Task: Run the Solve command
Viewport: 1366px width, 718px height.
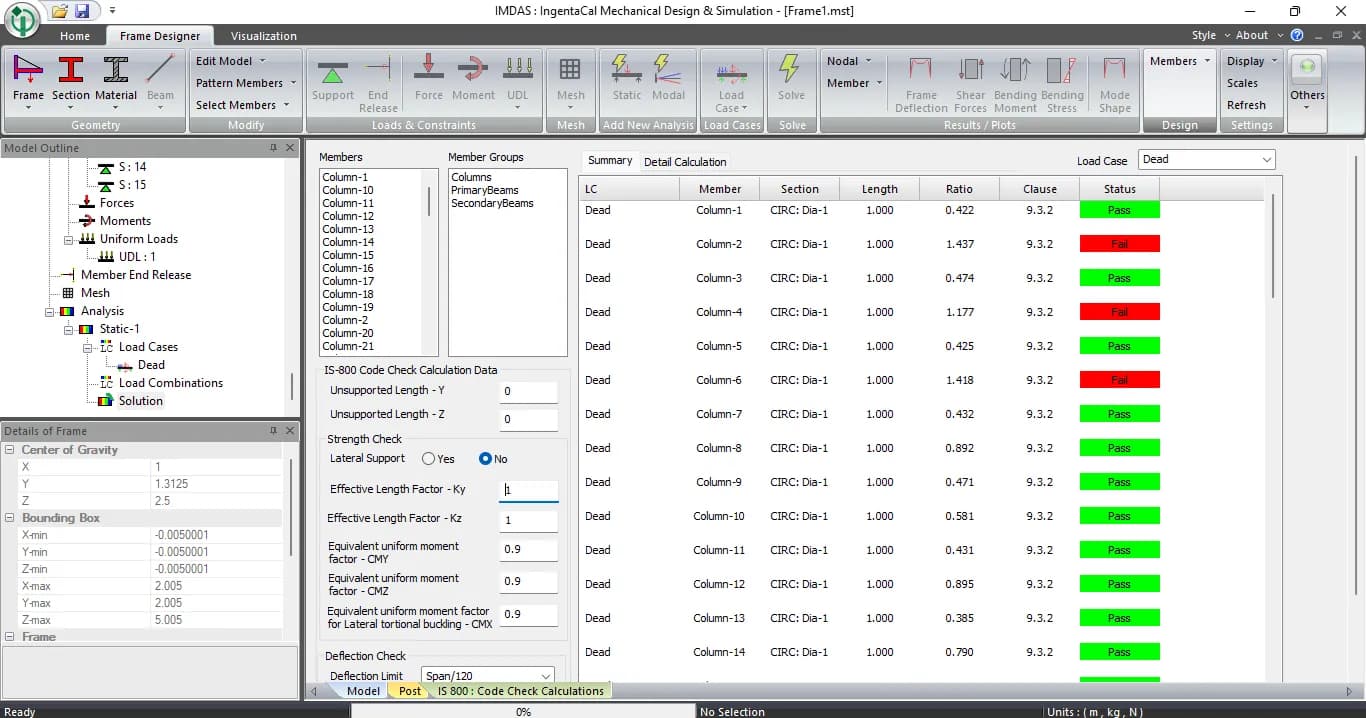Action: click(791, 80)
